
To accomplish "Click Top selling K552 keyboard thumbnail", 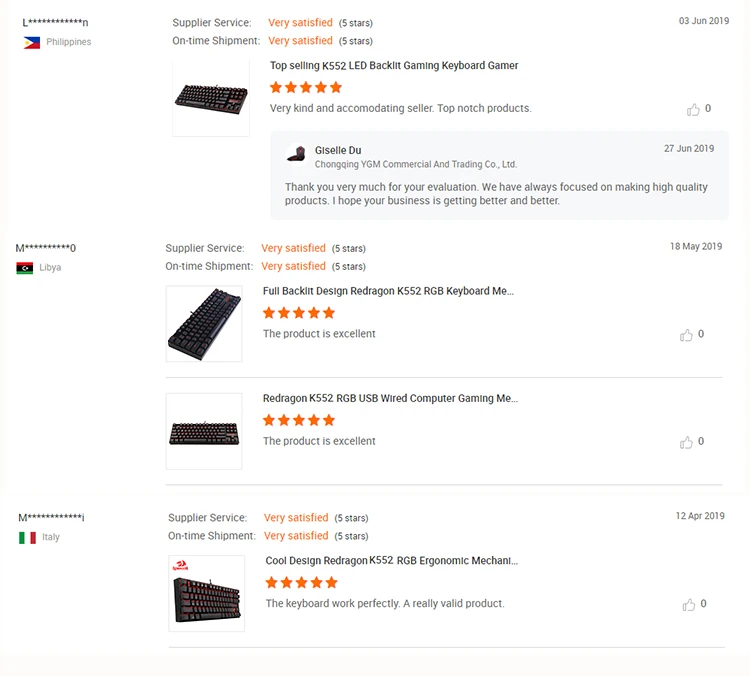I will (x=211, y=97).
